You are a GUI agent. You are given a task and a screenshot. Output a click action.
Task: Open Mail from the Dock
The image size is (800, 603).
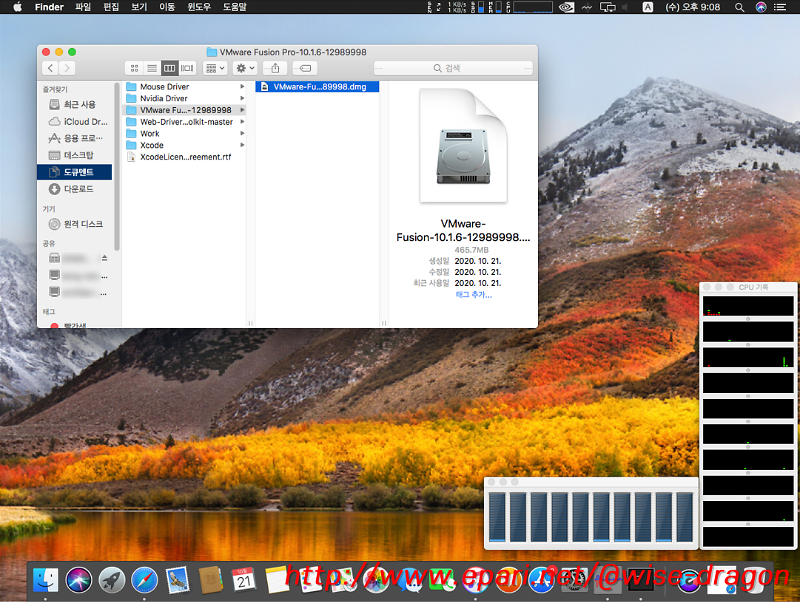tap(178, 581)
